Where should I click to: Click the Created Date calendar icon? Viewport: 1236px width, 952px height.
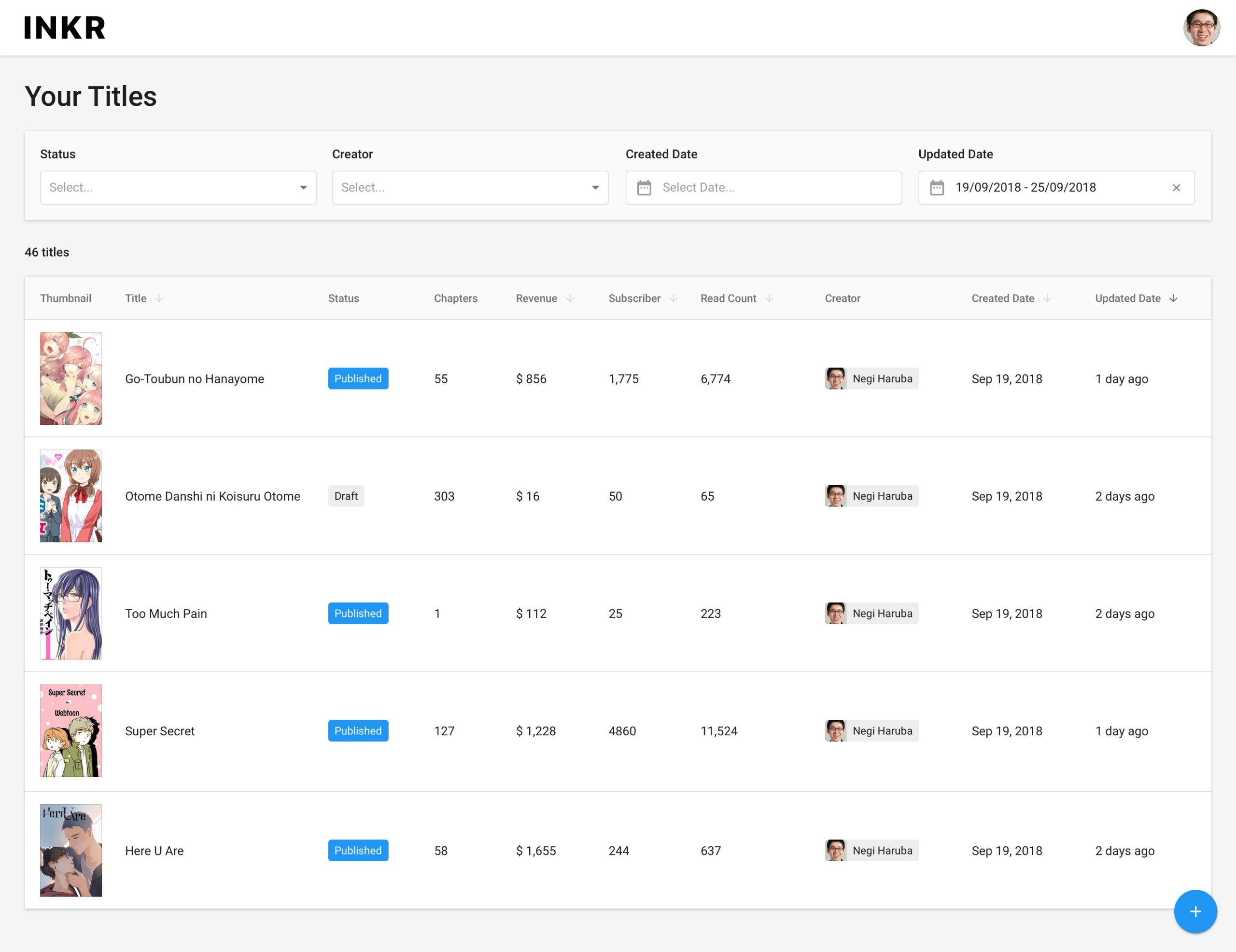click(x=644, y=187)
